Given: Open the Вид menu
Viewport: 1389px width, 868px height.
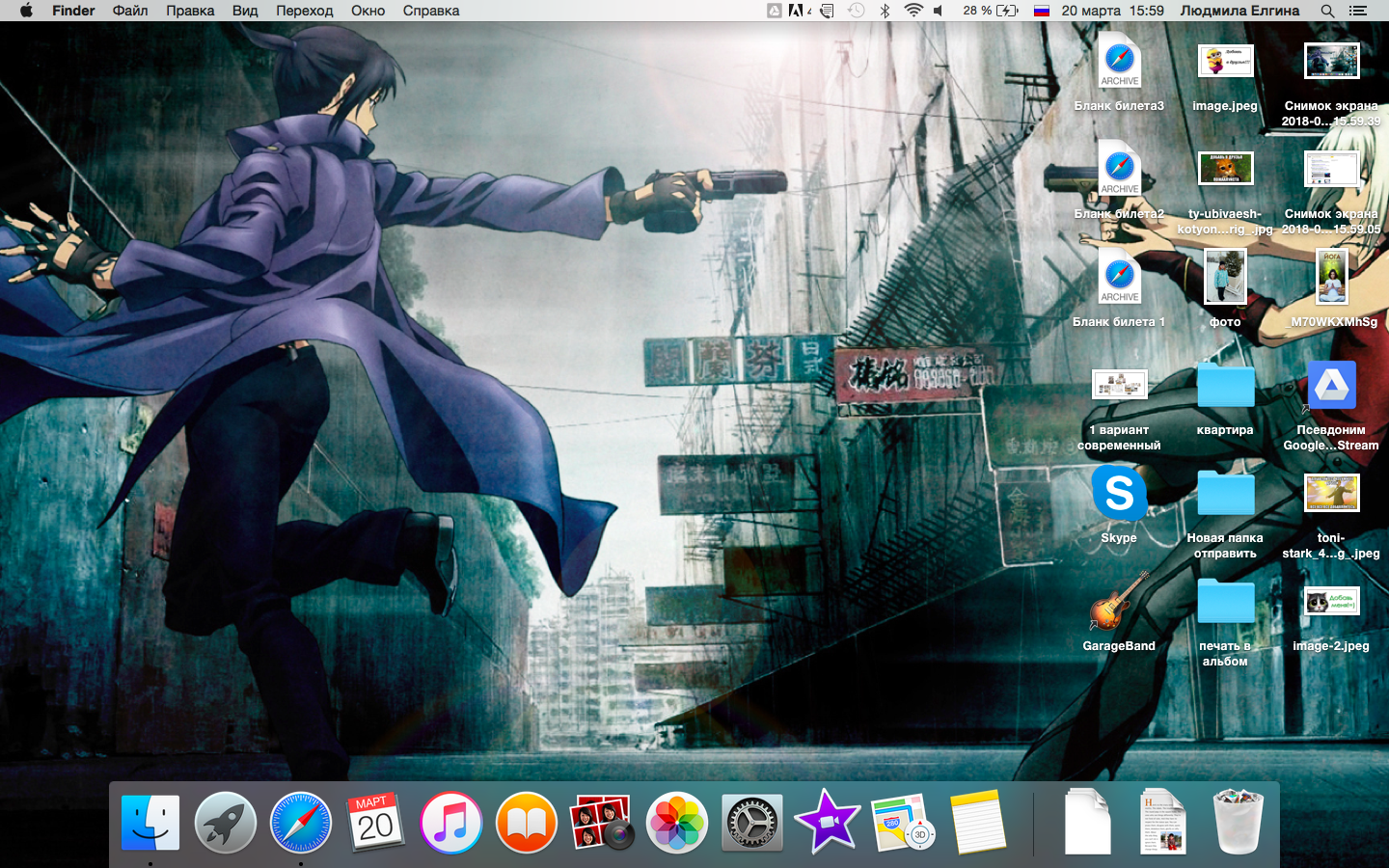Looking at the screenshot, I should 245,11.
